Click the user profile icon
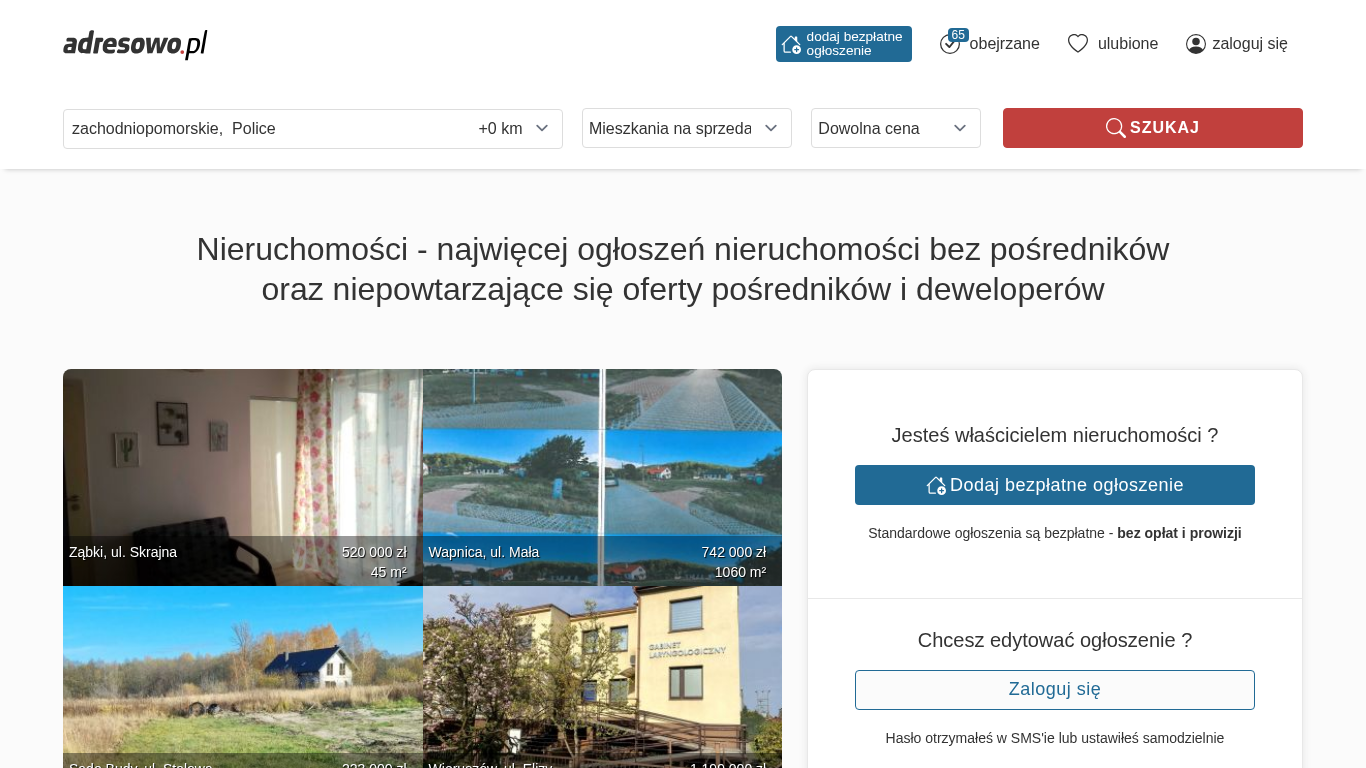 click(1195, 44)
